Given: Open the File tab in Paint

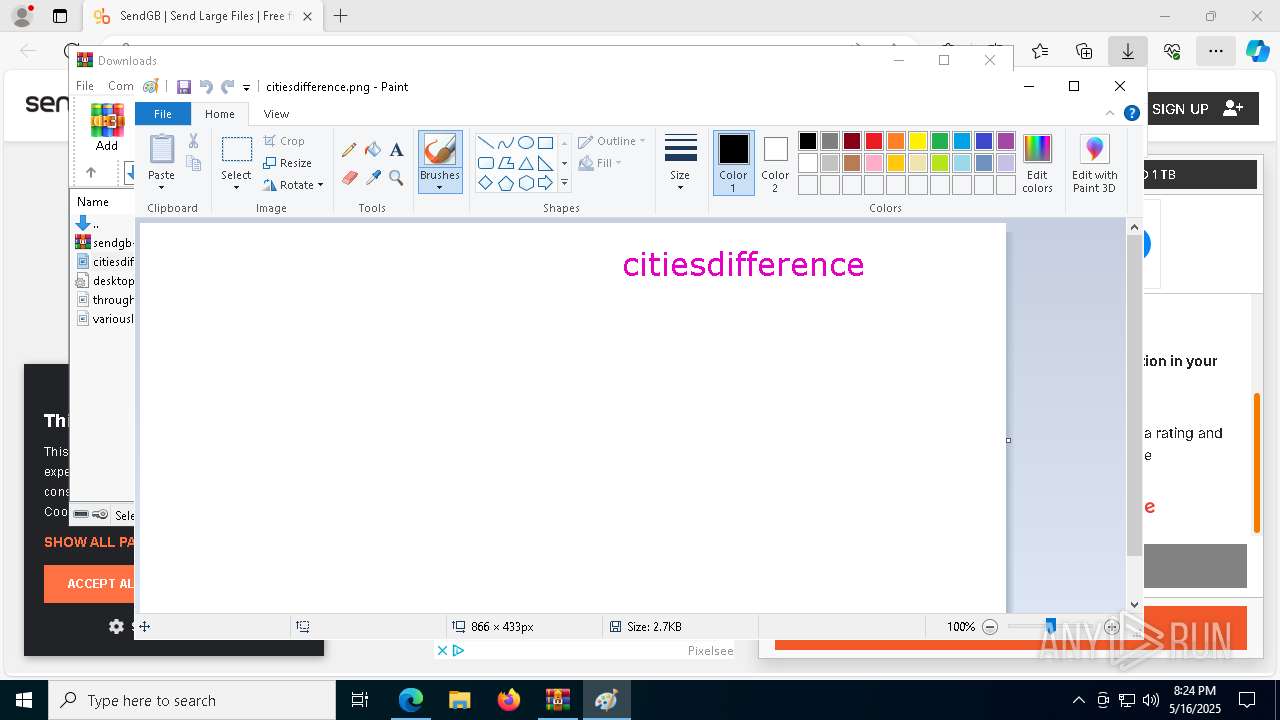Looking at the screenshot, I should [x=162, y=114].
